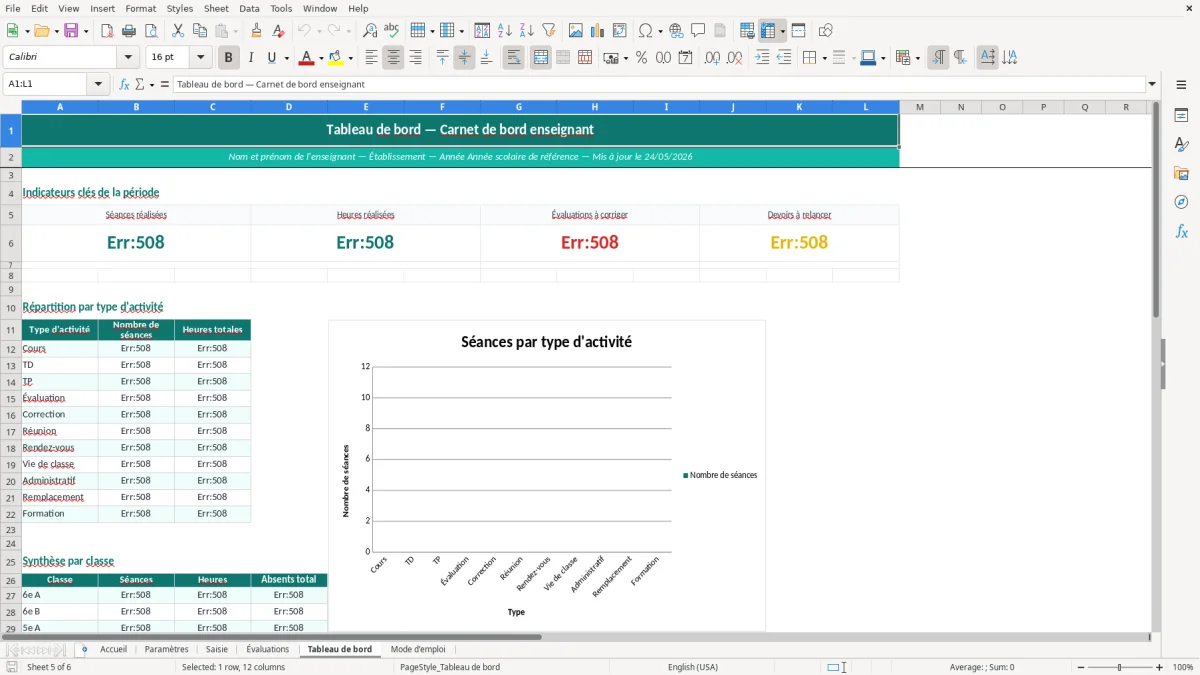Open the Sort dialog
1200x675 pixels.
[x=482, y=31]
